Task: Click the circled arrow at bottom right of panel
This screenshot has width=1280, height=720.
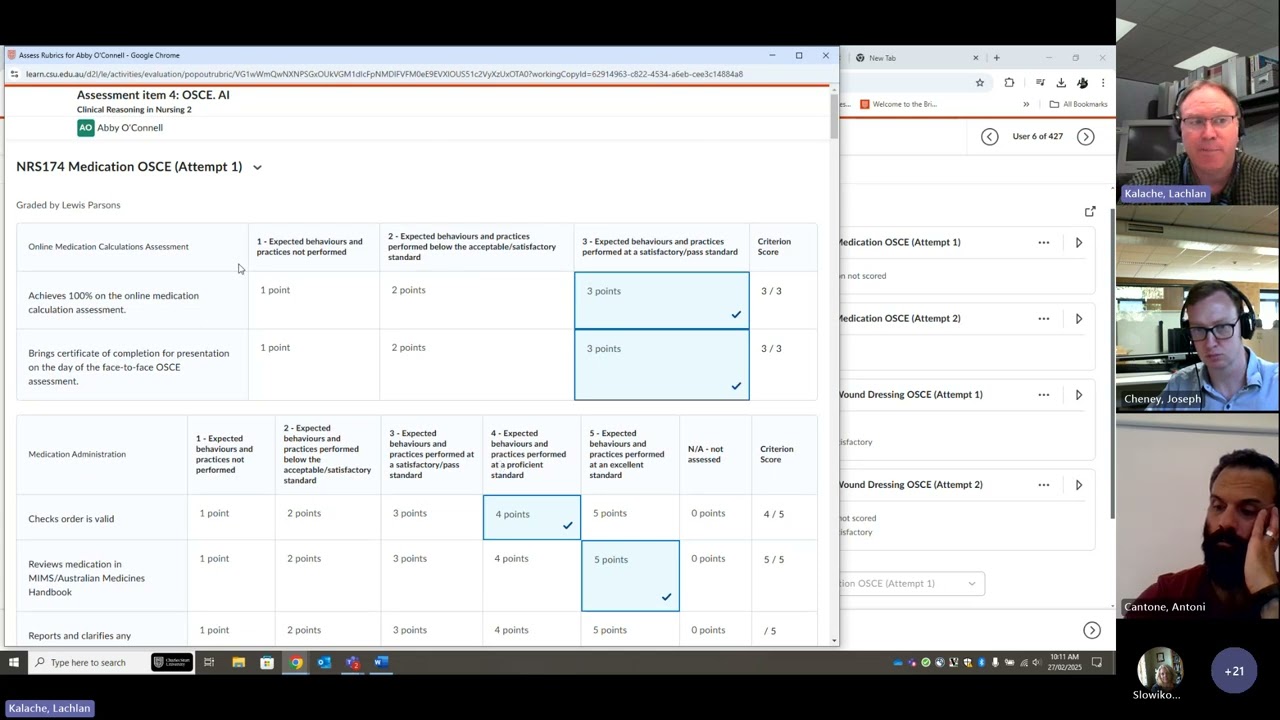Action: (1092, 630)
